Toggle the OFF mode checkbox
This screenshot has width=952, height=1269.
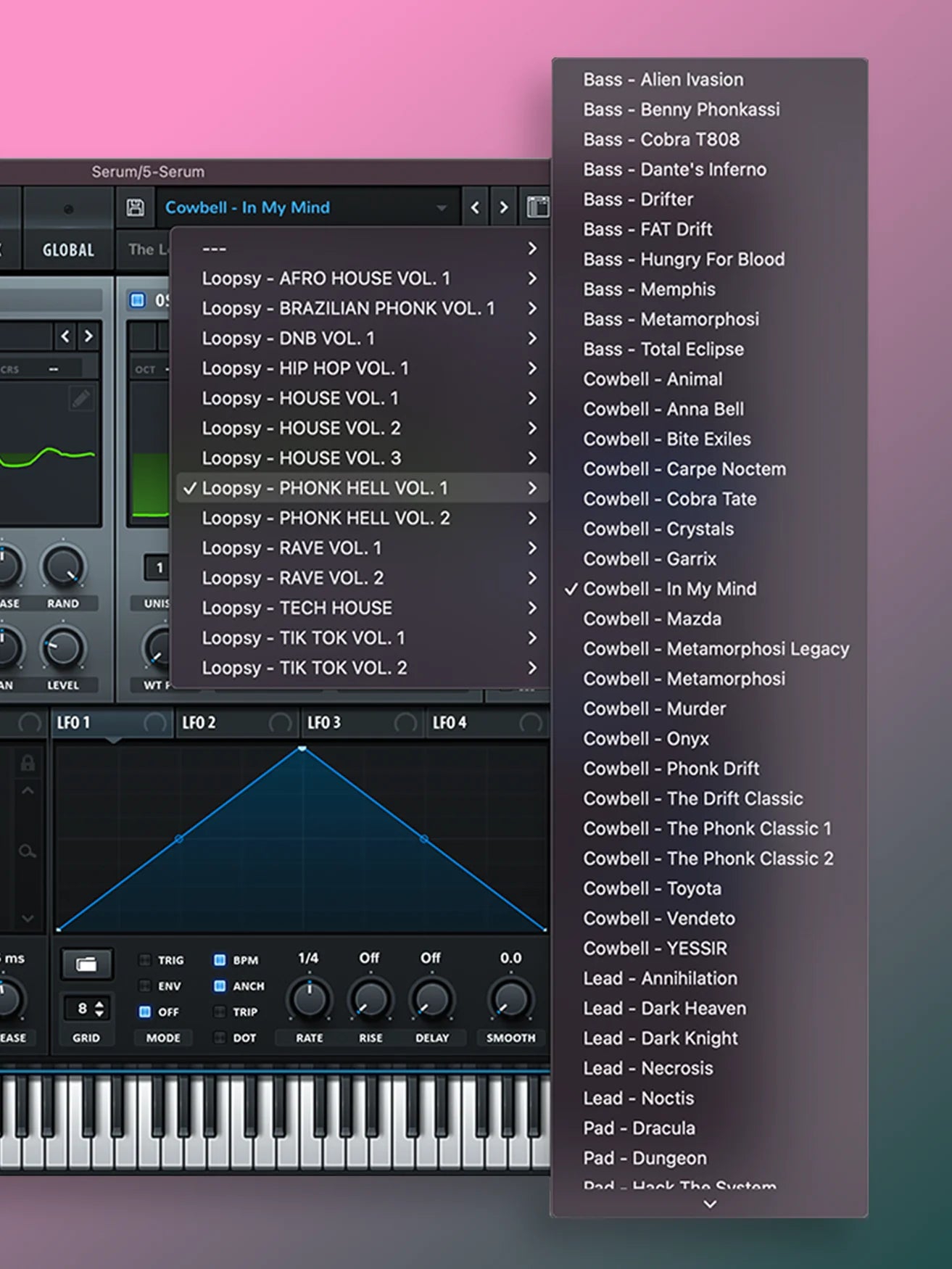click(145, 1012)
